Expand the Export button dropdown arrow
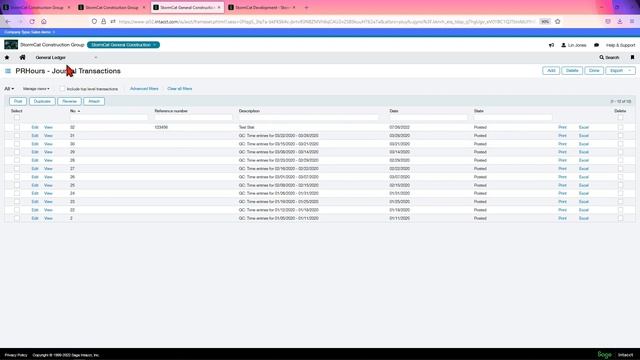Screen dimensions: 640x360 [629, 71]
